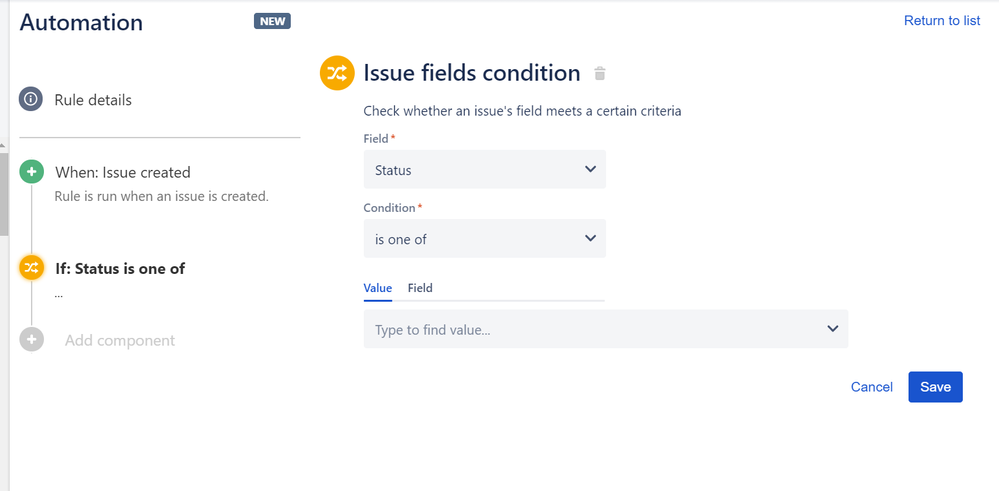Open the Field dropdown showing Status
Image resolution: width=999 pixels, height=491 pixels.
[484, 169]
